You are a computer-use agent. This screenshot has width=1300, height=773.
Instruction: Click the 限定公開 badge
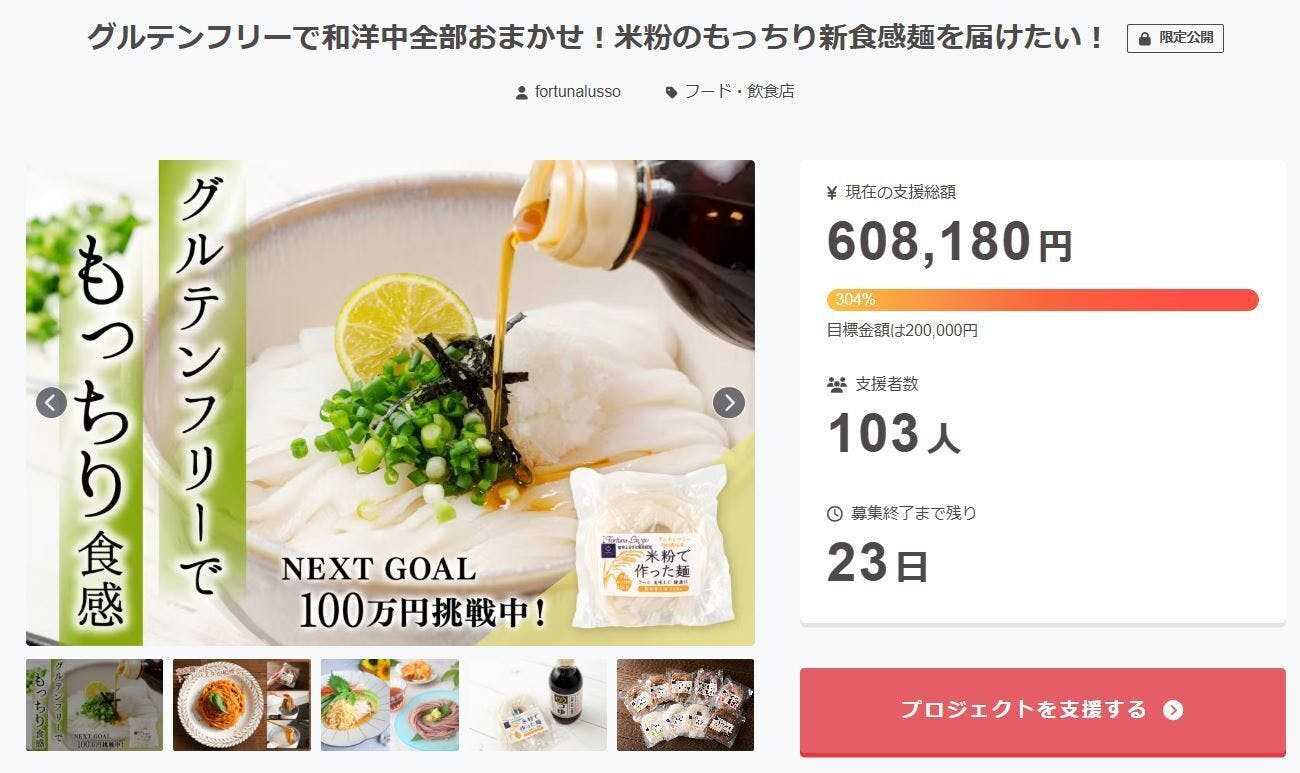pyautogui.click(x=1175, y=38)
